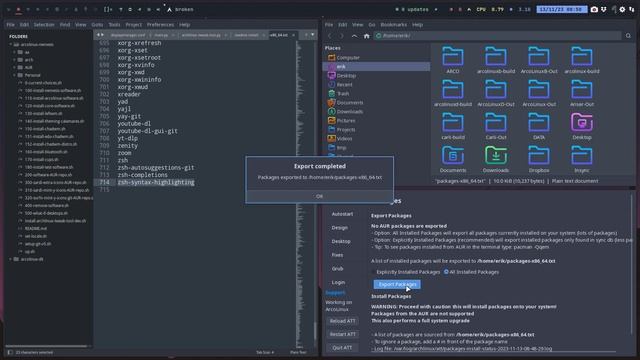Open the Desktop section in ArcoLinux Tweak Tool
This screenshot has width=640, height=360.
click(x=341, y=241)
